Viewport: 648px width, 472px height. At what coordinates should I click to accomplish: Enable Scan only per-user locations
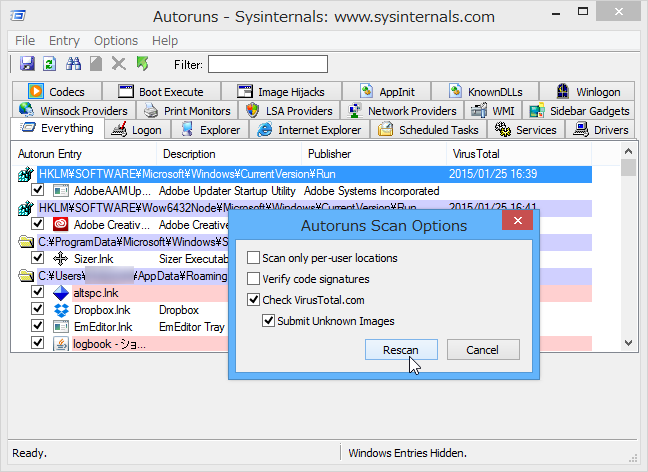point(253,258)
